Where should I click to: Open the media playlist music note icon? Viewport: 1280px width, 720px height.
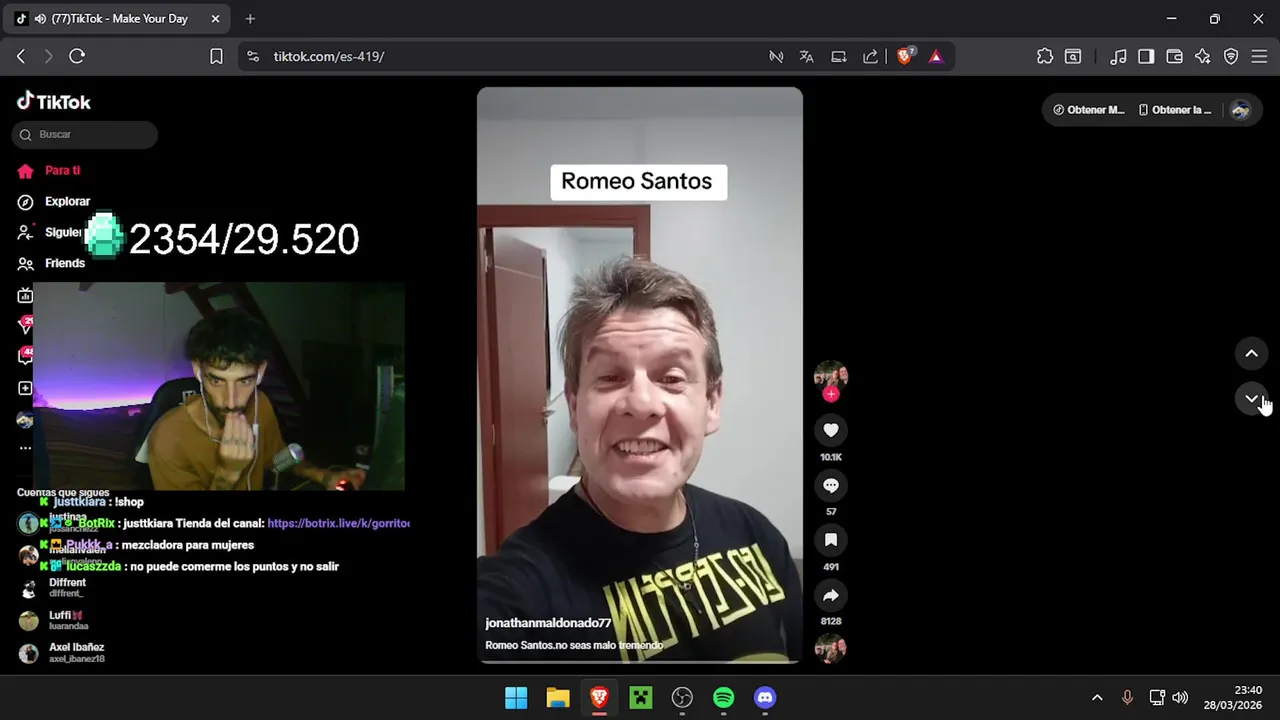pos(1119,56)
